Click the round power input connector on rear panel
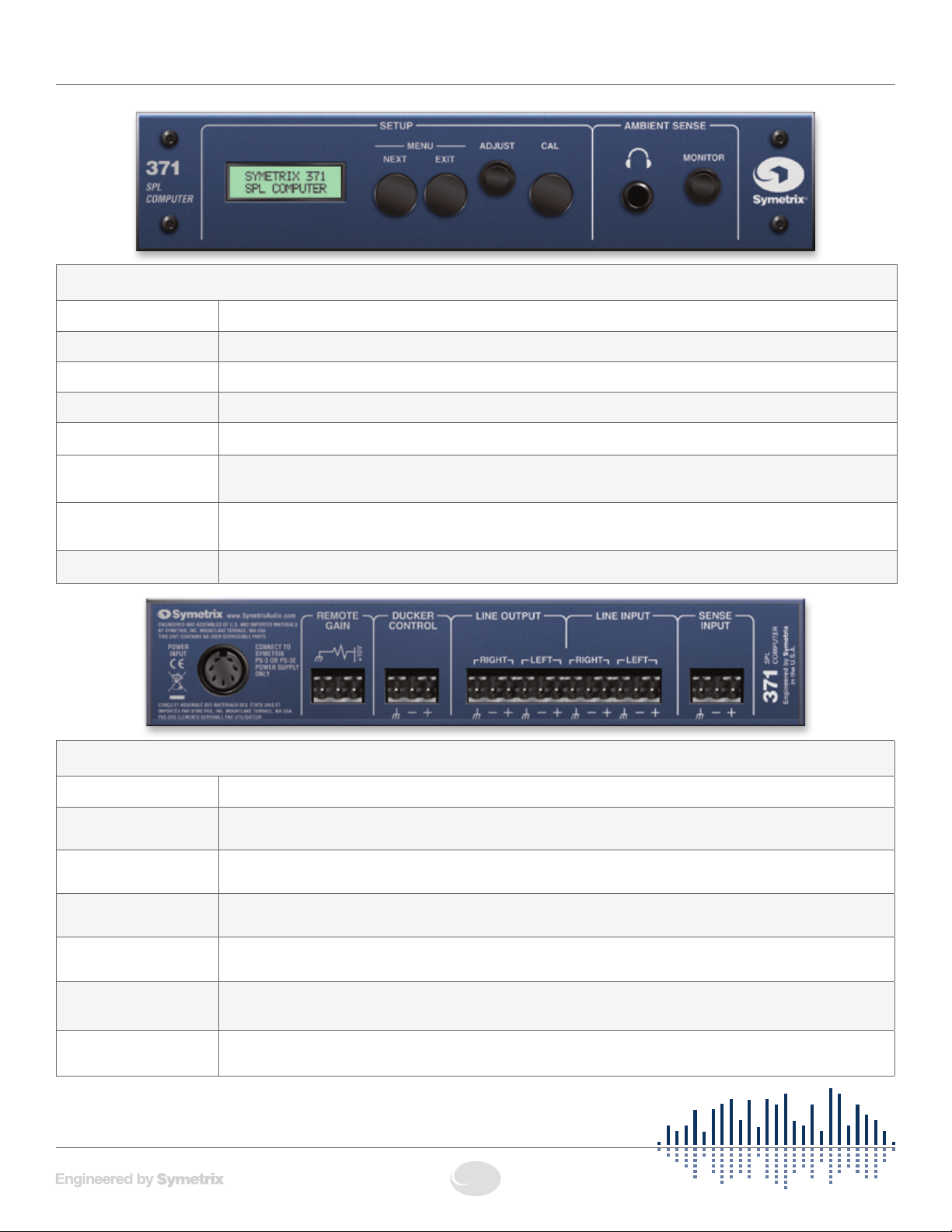This screenshot has height=1232, width=952. (224, 670)
